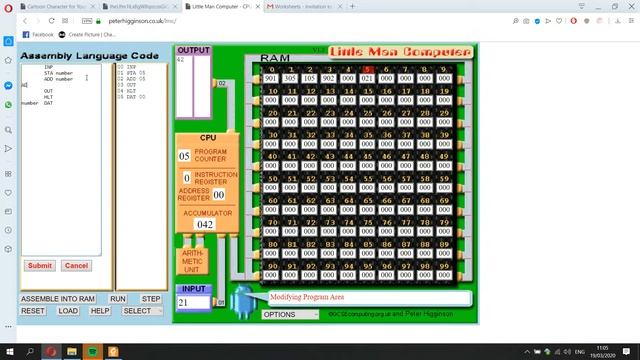640x360 pixels.
Task: Open Messenger in the Opera sidebar
Action: point(8,86)
